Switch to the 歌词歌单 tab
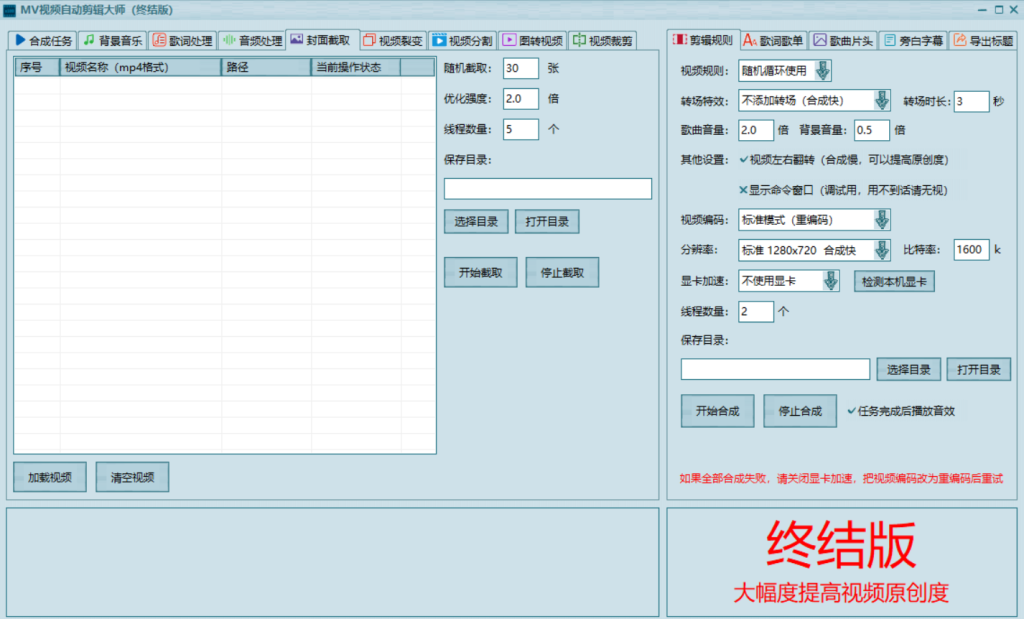Image resolution: width=1024 pixels, height=619 pixels. coord(774,41)
